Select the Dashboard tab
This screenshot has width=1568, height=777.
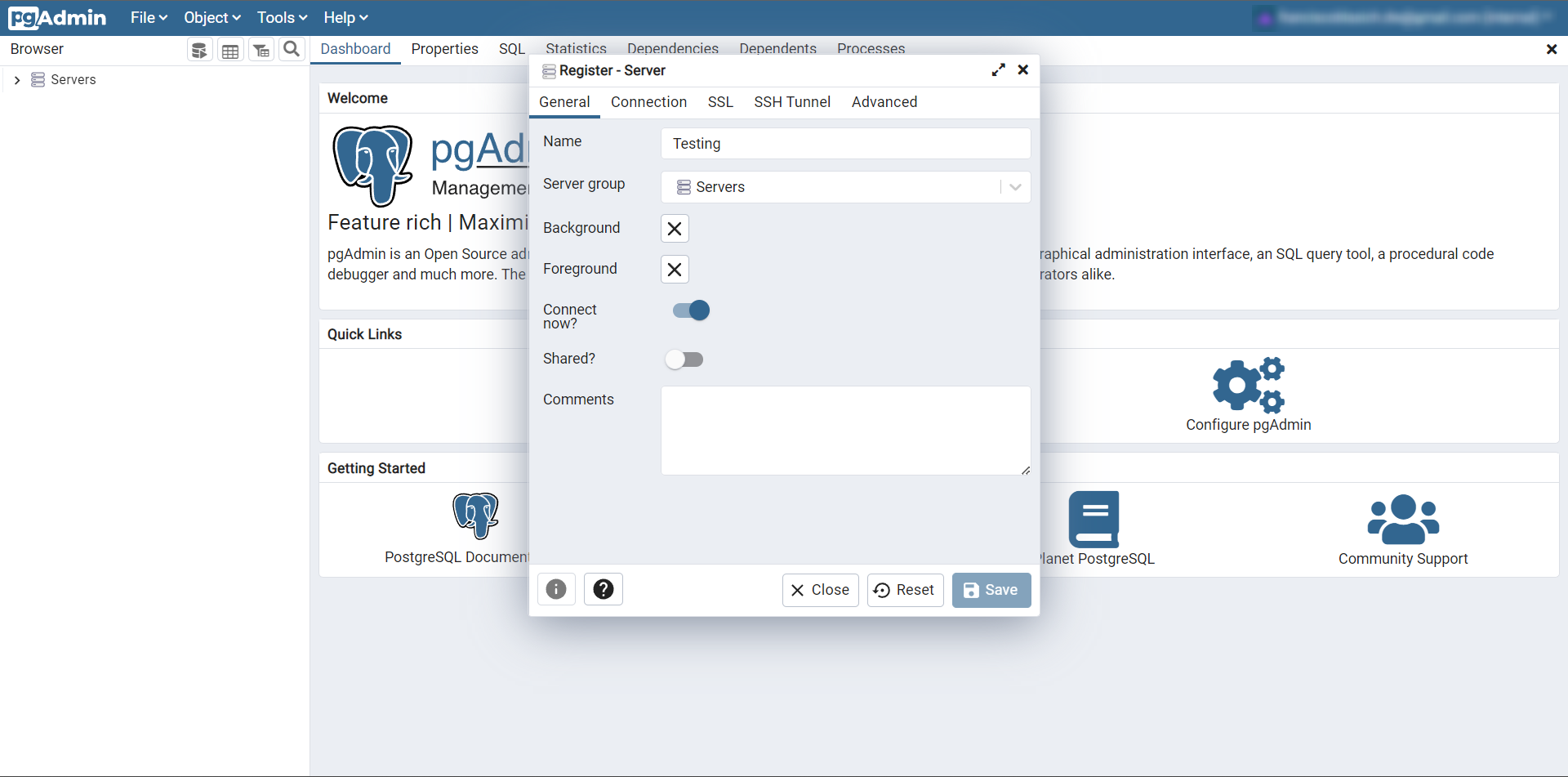[x=355, y=49]
